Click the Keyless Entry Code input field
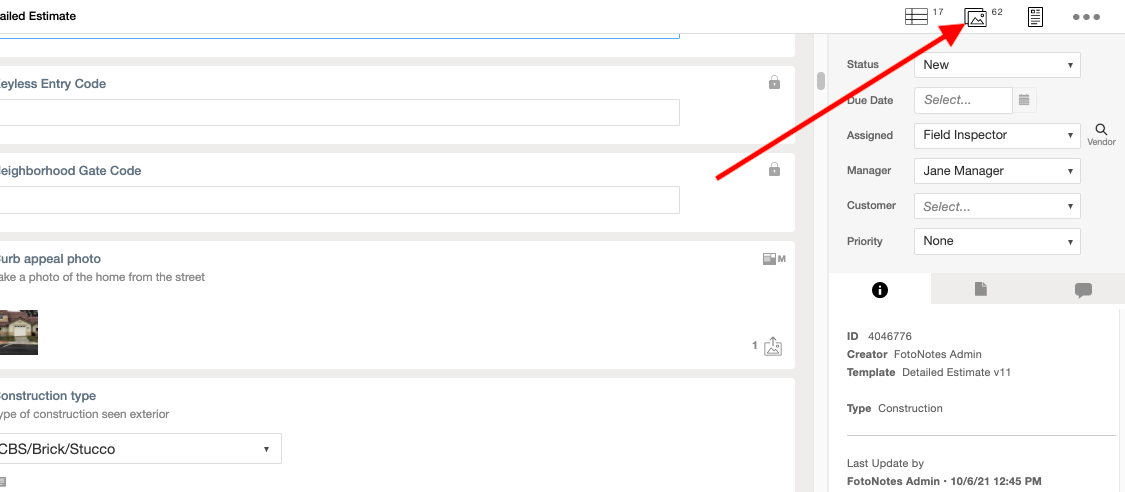 (339, 113)
